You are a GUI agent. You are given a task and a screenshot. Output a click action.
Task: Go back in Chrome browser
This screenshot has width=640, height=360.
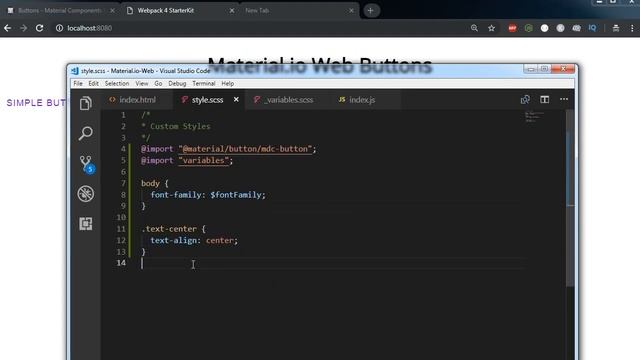(7, 28)
